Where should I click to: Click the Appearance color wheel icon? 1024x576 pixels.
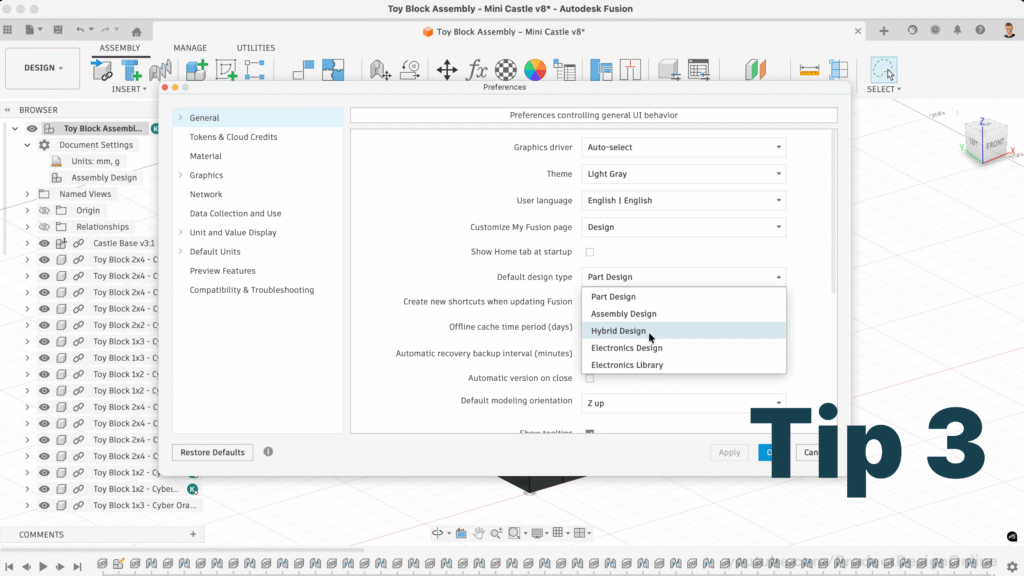coord(536,70)
